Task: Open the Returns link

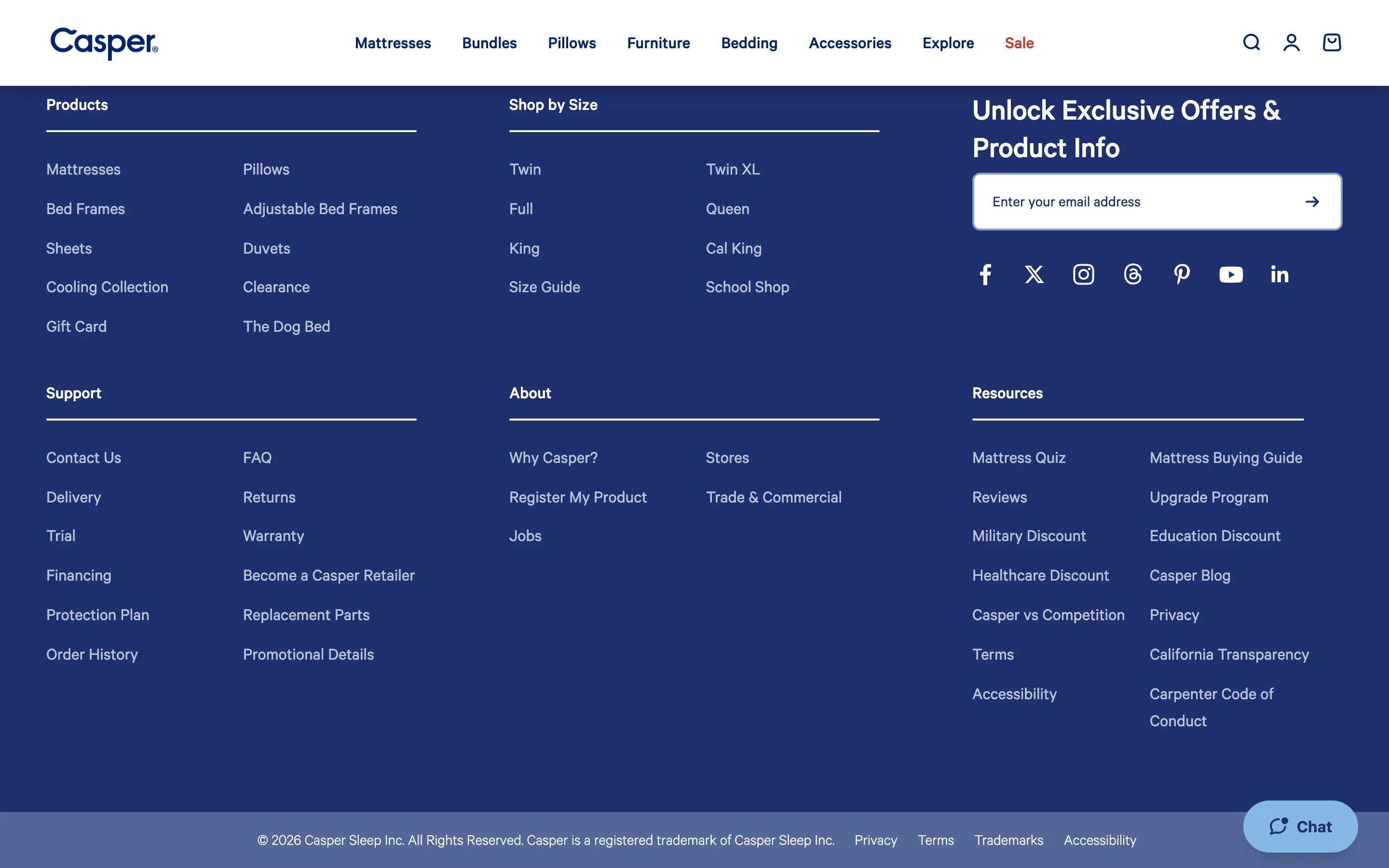Action: point(269,497)
